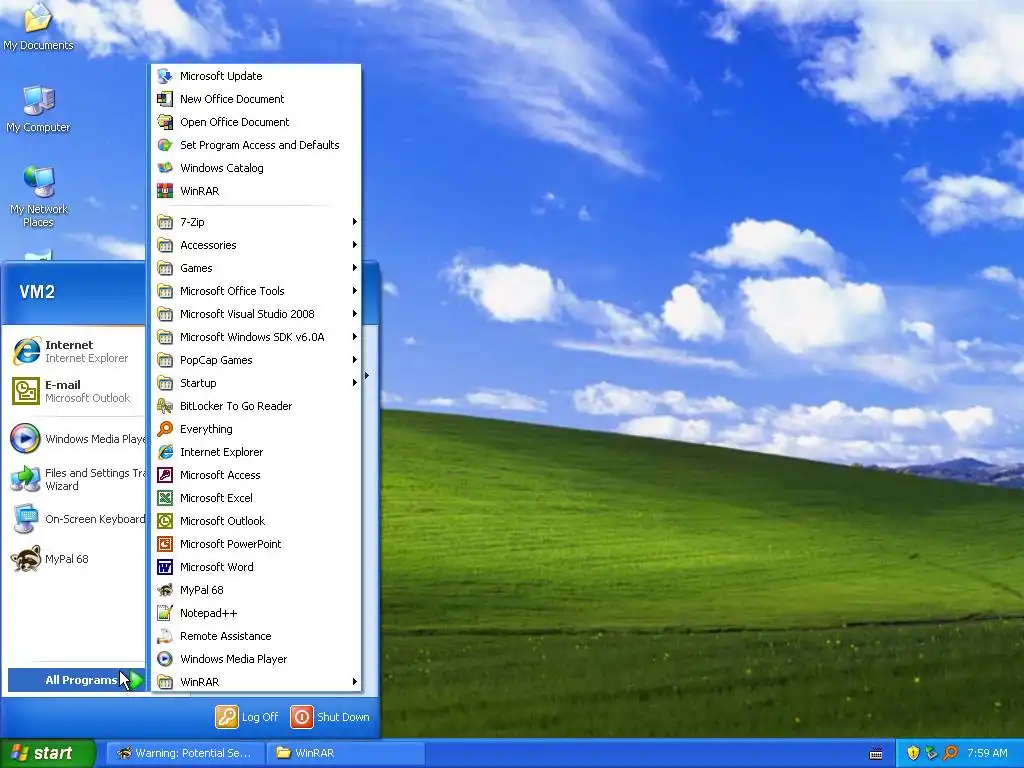The image size is (1024, 768).
Task: Expand the Games submenu
Action: [255, 268]
